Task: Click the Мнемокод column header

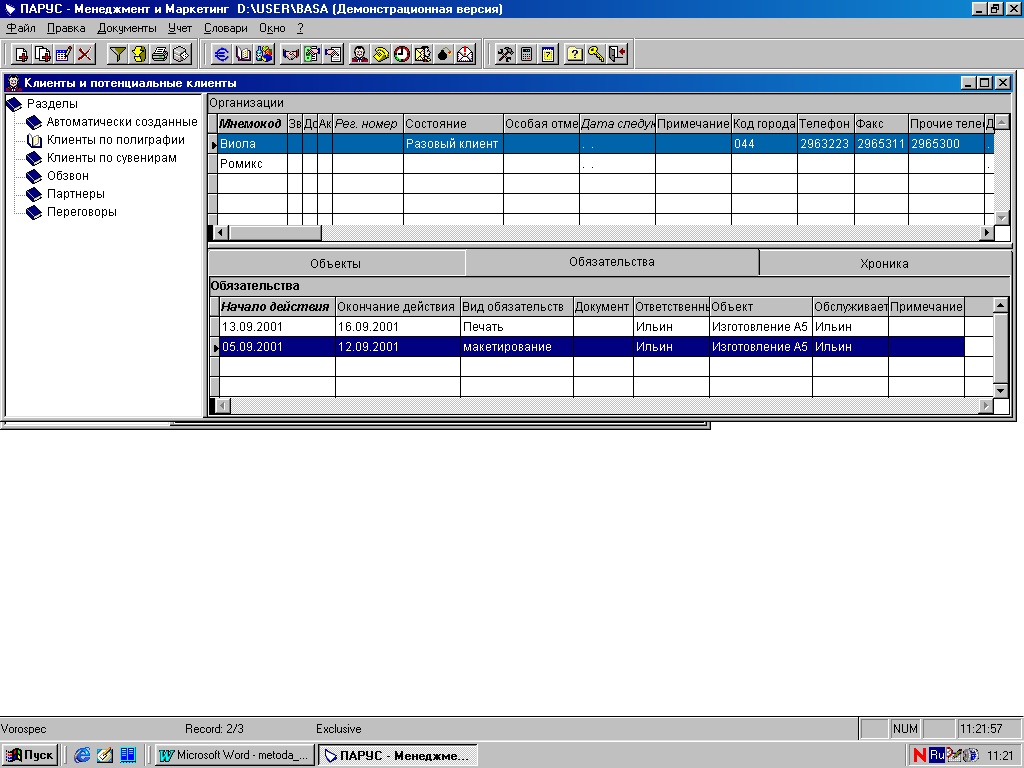Action: point(252,123)
